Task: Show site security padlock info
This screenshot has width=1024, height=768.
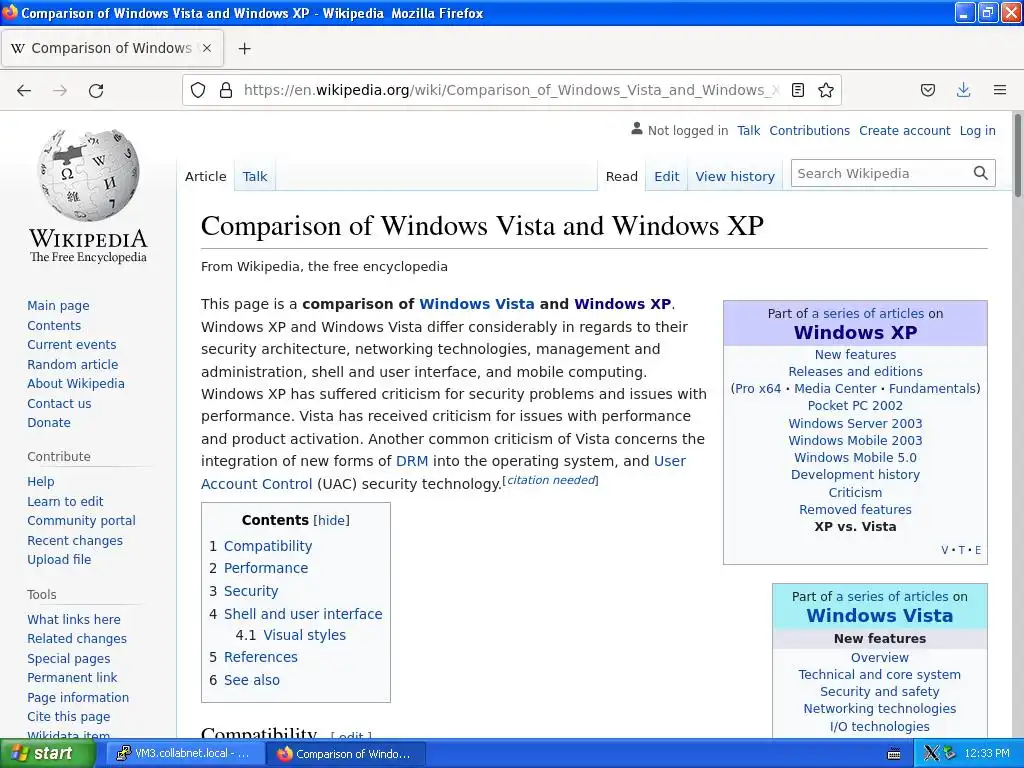Action: pos(226,90)
